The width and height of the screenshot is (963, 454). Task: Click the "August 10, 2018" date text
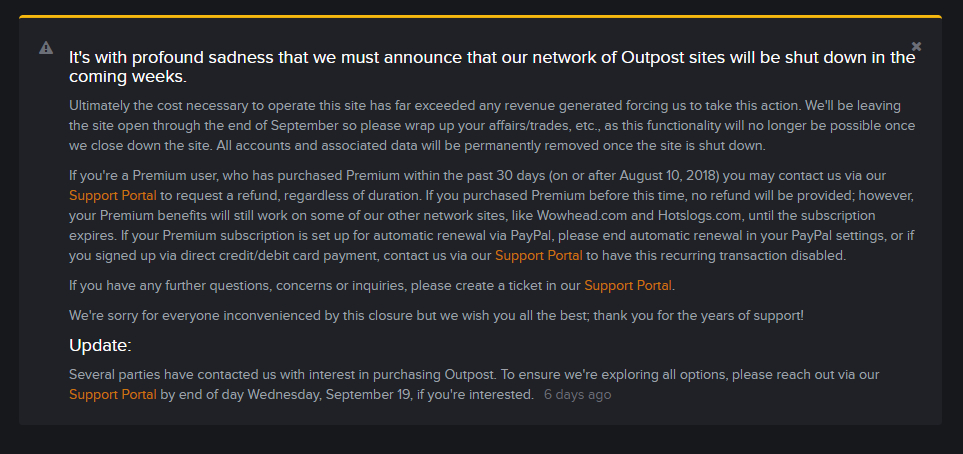pyautogui.click(x=669, y=176)
